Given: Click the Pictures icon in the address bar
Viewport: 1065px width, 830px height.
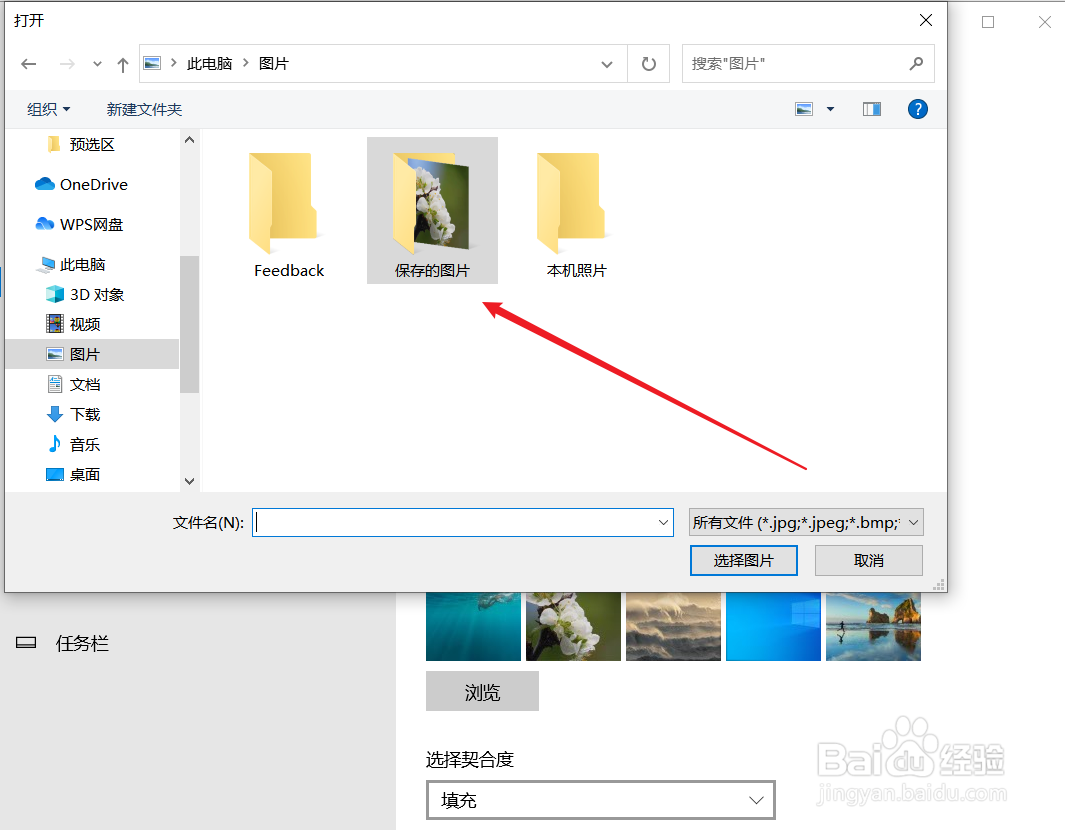Looking at the screenshot, I should point(152,63).
